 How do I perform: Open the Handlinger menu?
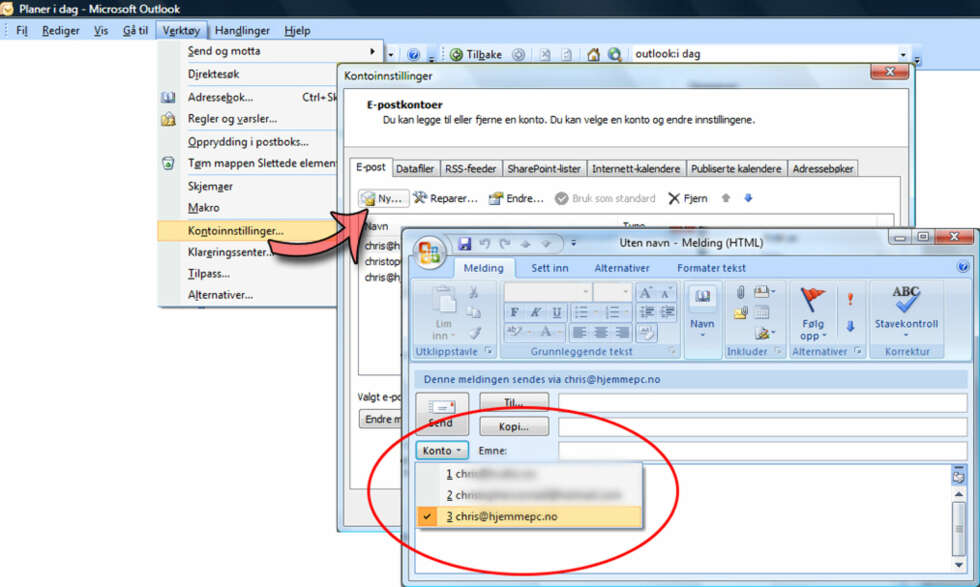pyautogui.click(x=242, y=30)
